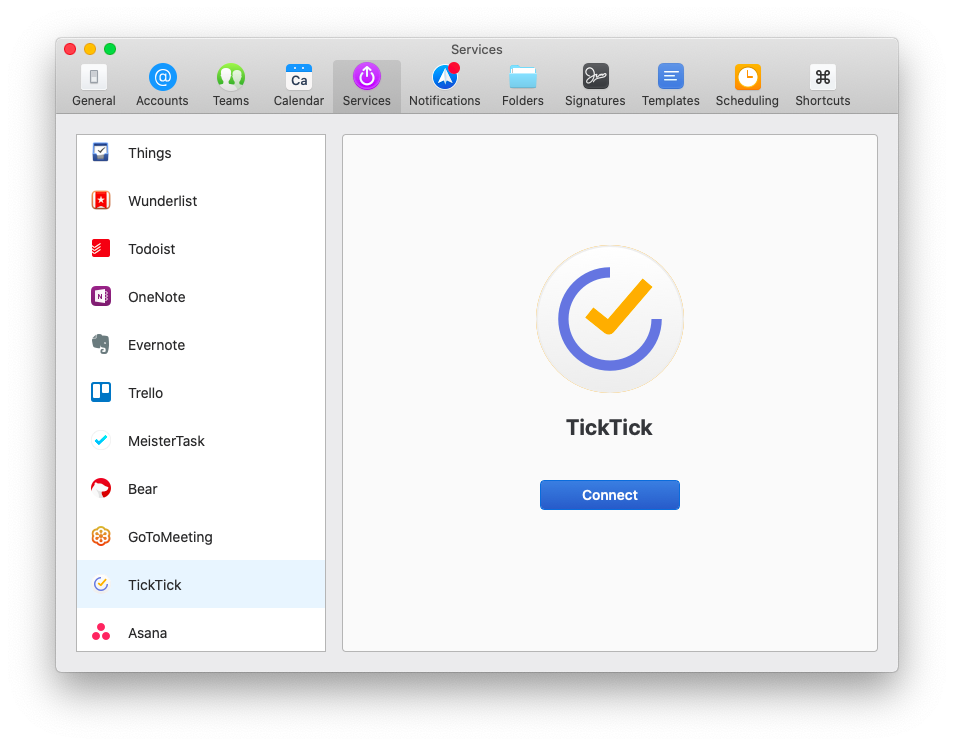Switch to the General tab
Image resolution: width=954 pixels, height=746 pixels.
93,84
